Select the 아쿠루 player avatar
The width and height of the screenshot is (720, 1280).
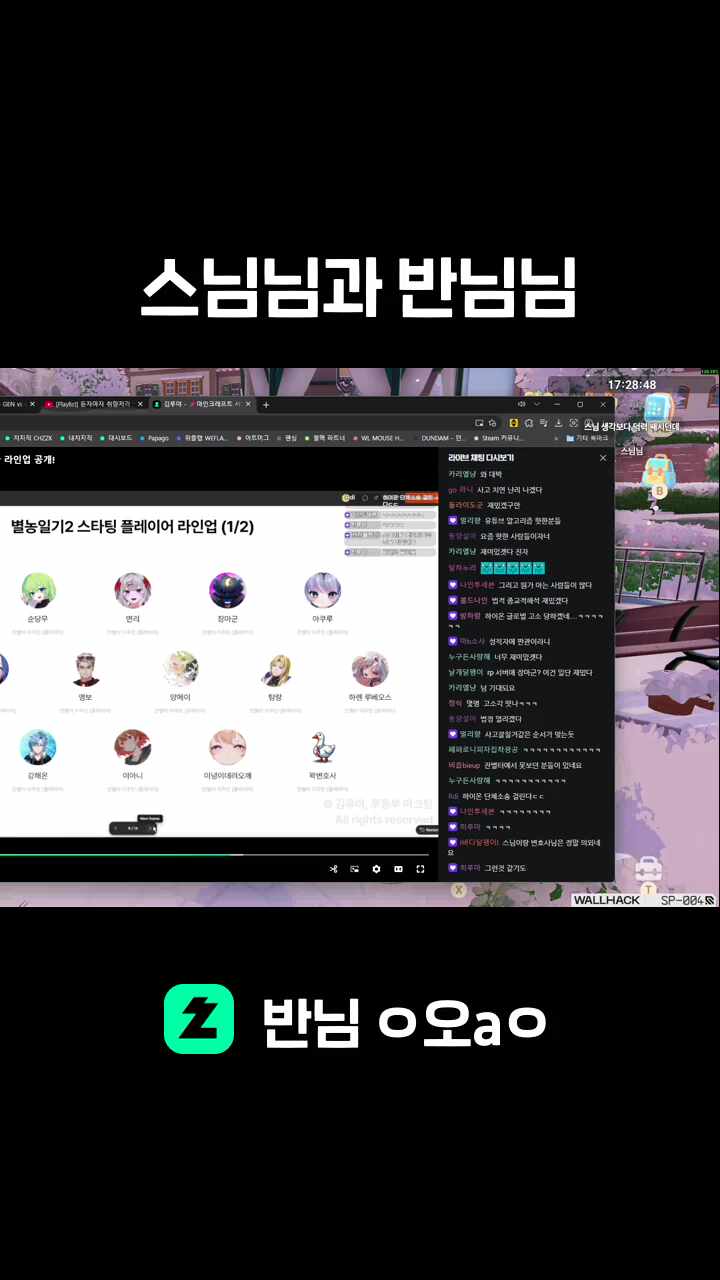point(322,590)
